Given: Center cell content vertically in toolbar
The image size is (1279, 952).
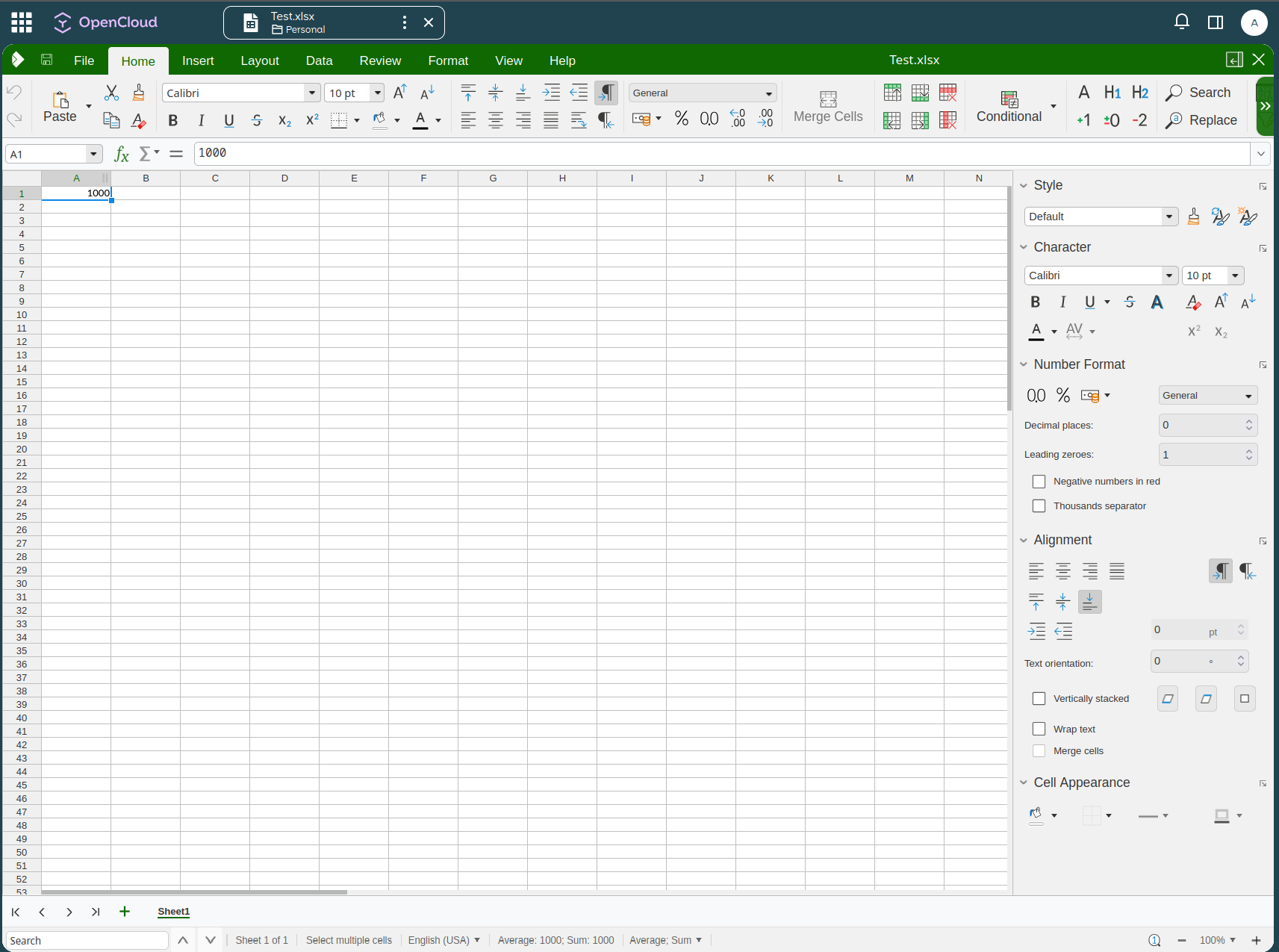Looking at the screenshot, I should coord(496,93).
